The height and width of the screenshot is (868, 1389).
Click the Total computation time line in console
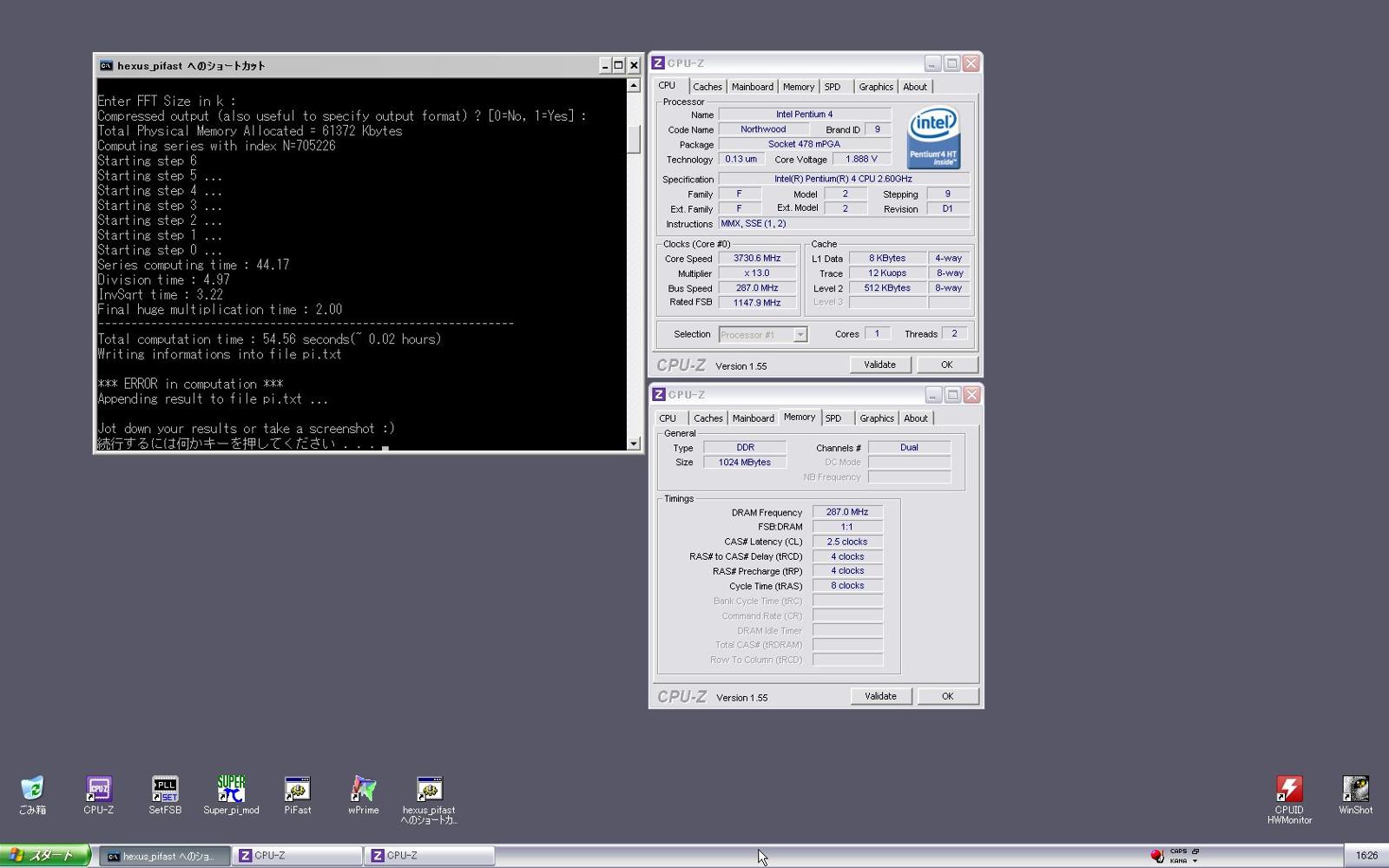(269, 339)
